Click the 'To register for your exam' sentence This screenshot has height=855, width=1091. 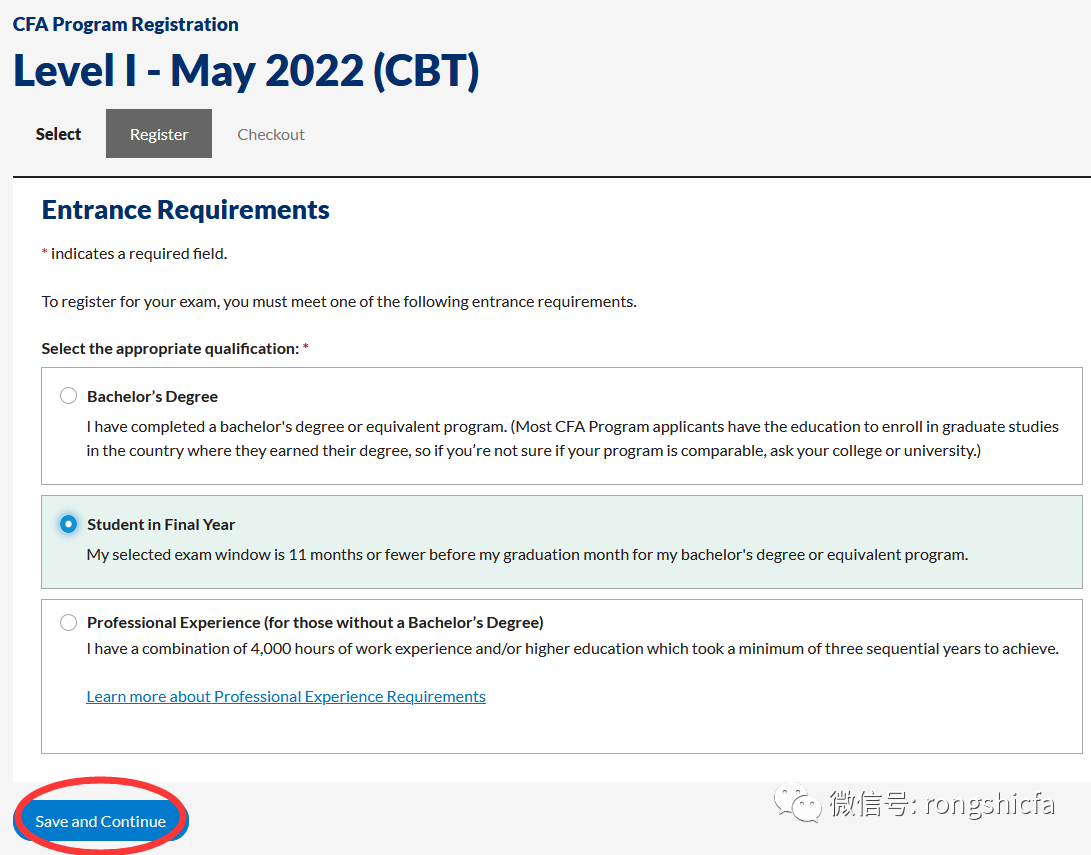click(x=339, y=301)
